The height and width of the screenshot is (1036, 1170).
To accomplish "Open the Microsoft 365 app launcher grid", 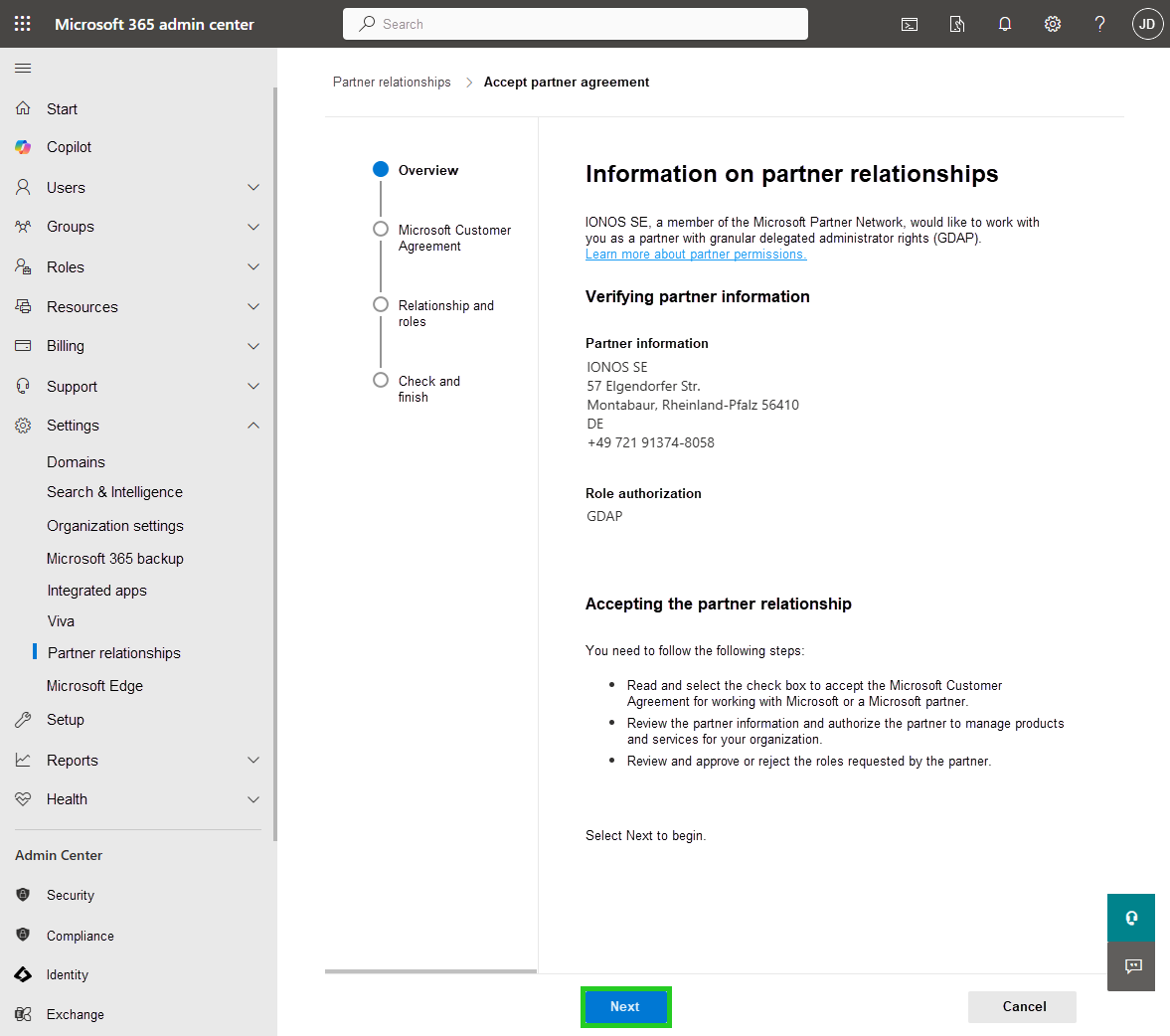I will coord(22,23).
